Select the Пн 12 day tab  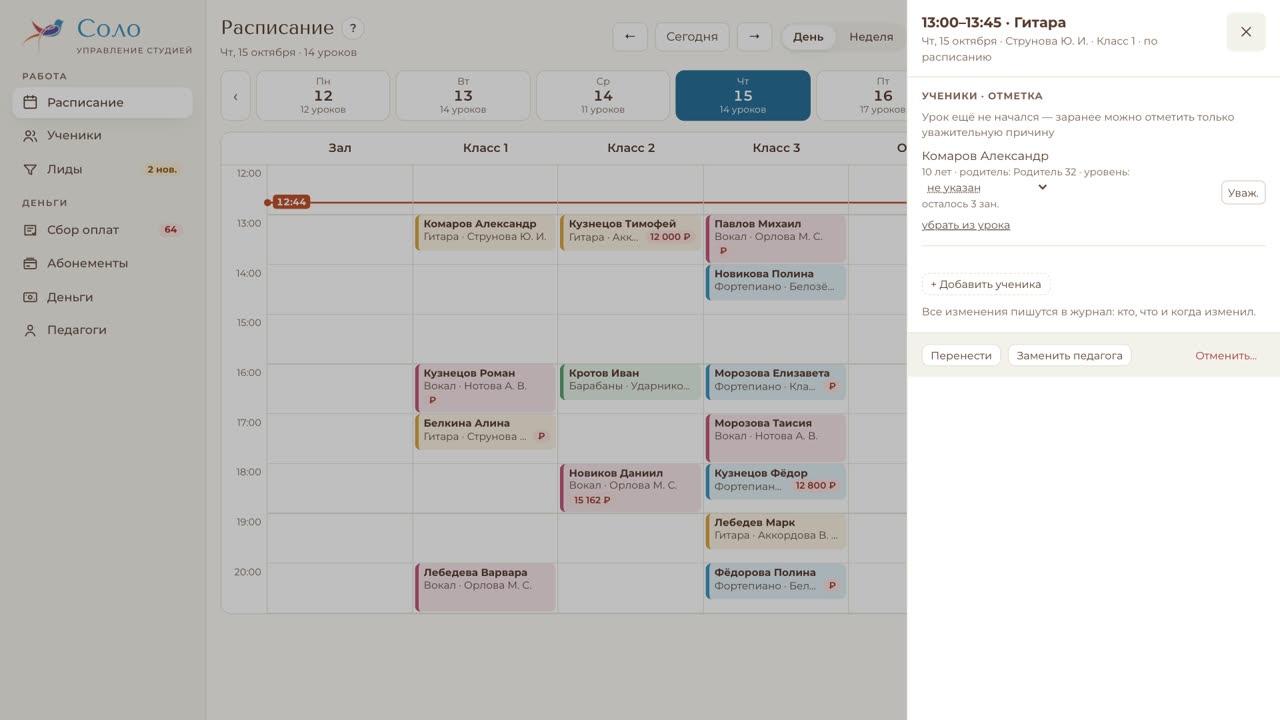tap(323, 96)
